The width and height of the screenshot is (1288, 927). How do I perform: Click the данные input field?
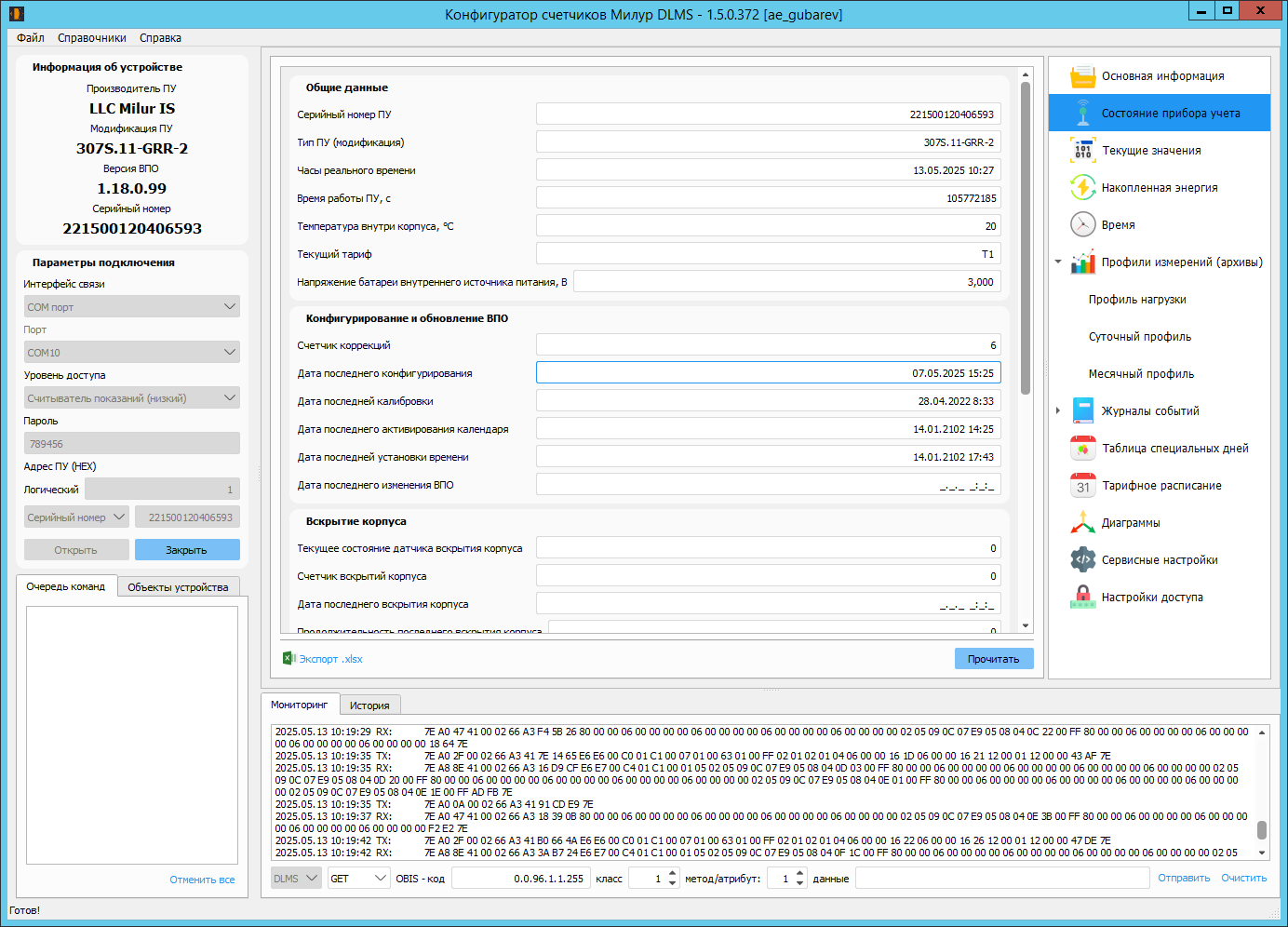coord(1002,878)
